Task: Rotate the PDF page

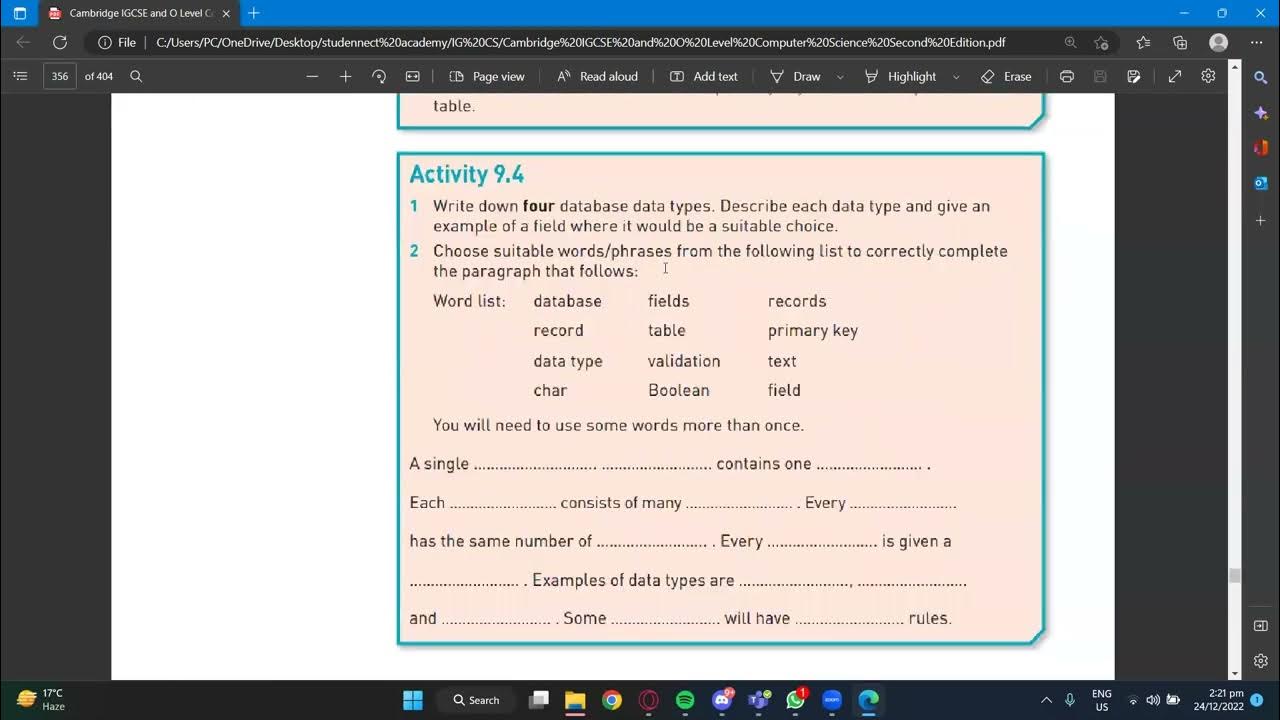Action: pos(379,76)
